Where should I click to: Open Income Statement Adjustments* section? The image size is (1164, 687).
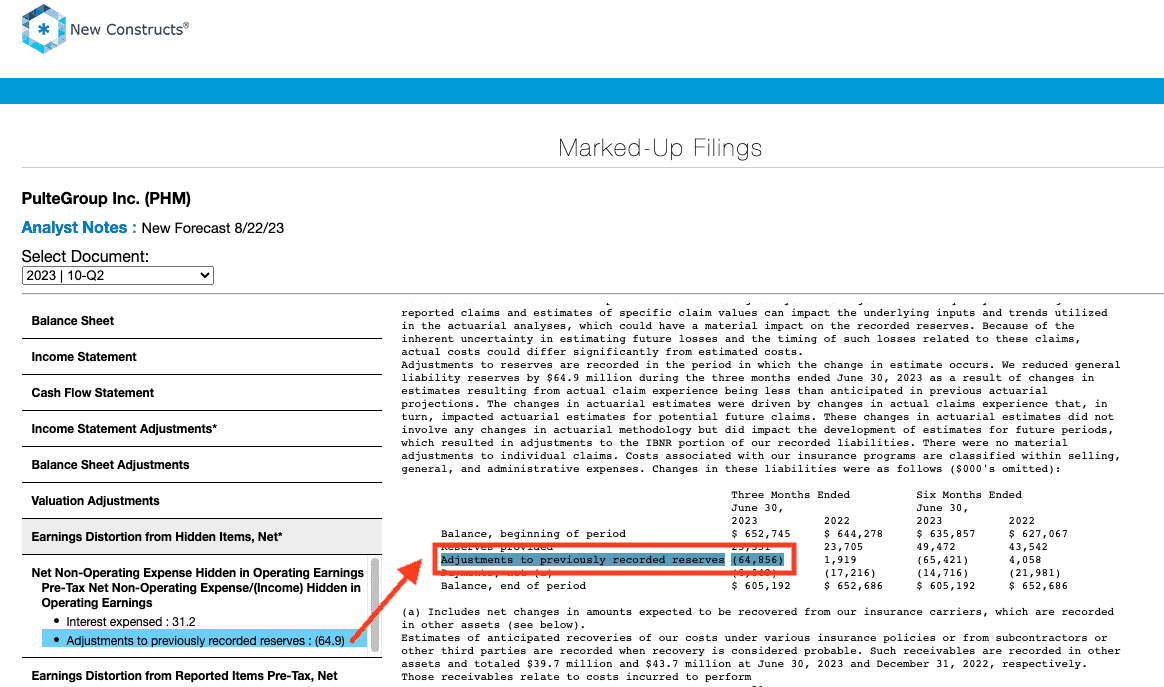pyautogui.click(x=202, y=429)
